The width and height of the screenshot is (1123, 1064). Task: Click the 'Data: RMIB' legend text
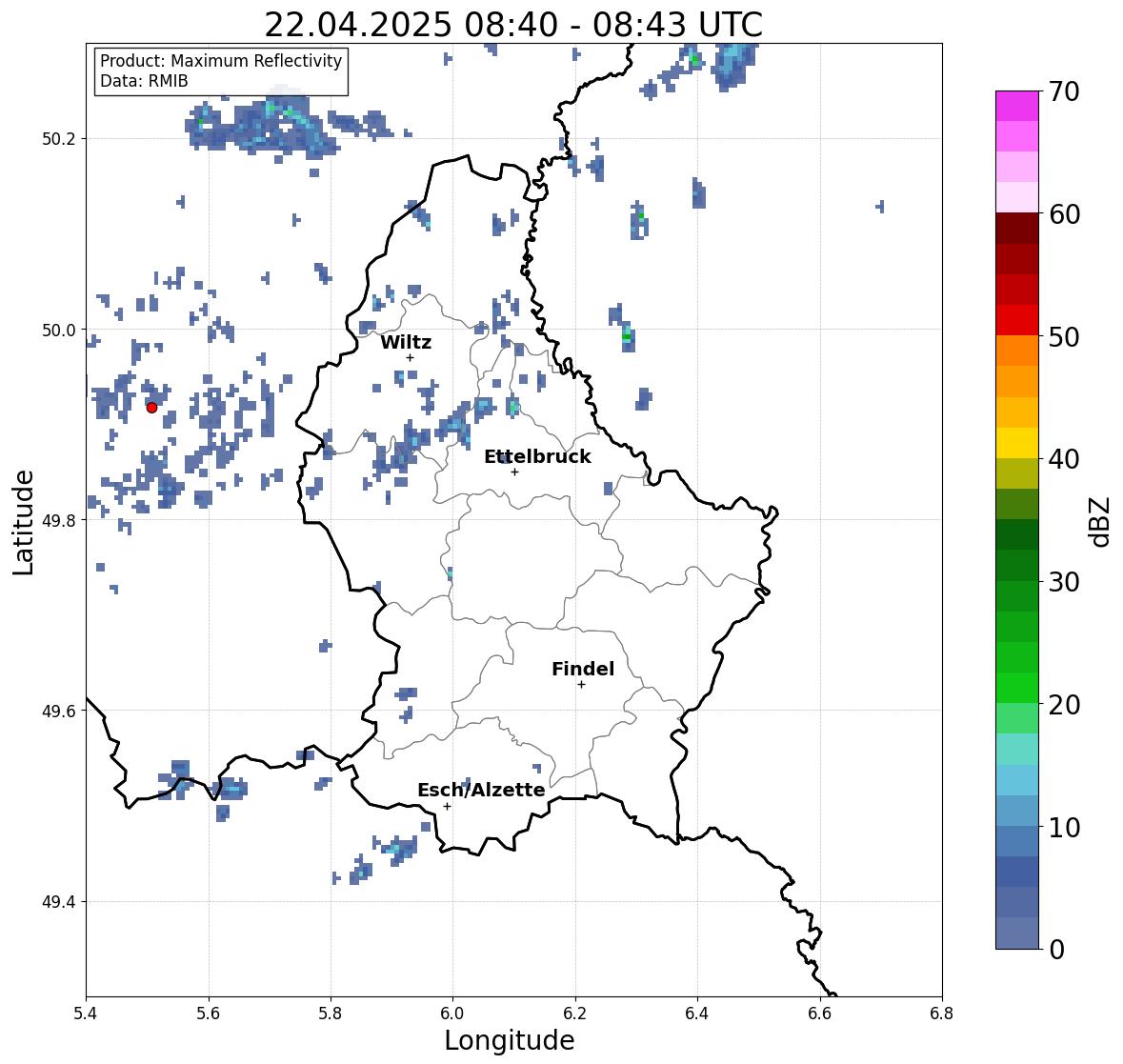144,81
